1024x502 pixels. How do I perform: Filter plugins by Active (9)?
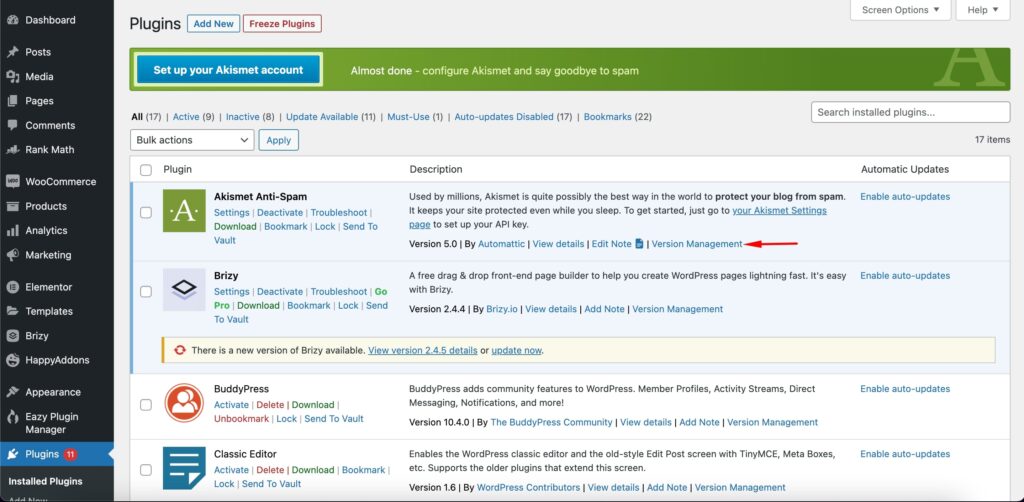point(193,117)
